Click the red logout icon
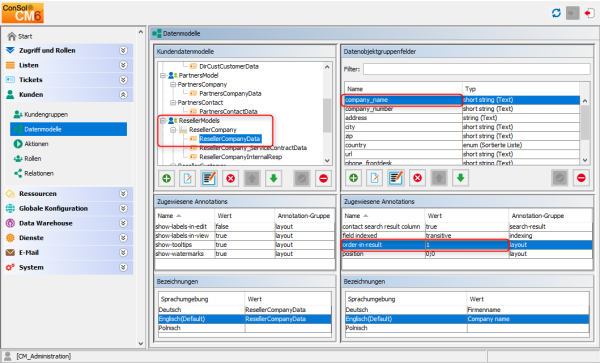Screen dimensions: 600x363 point(589,13)
